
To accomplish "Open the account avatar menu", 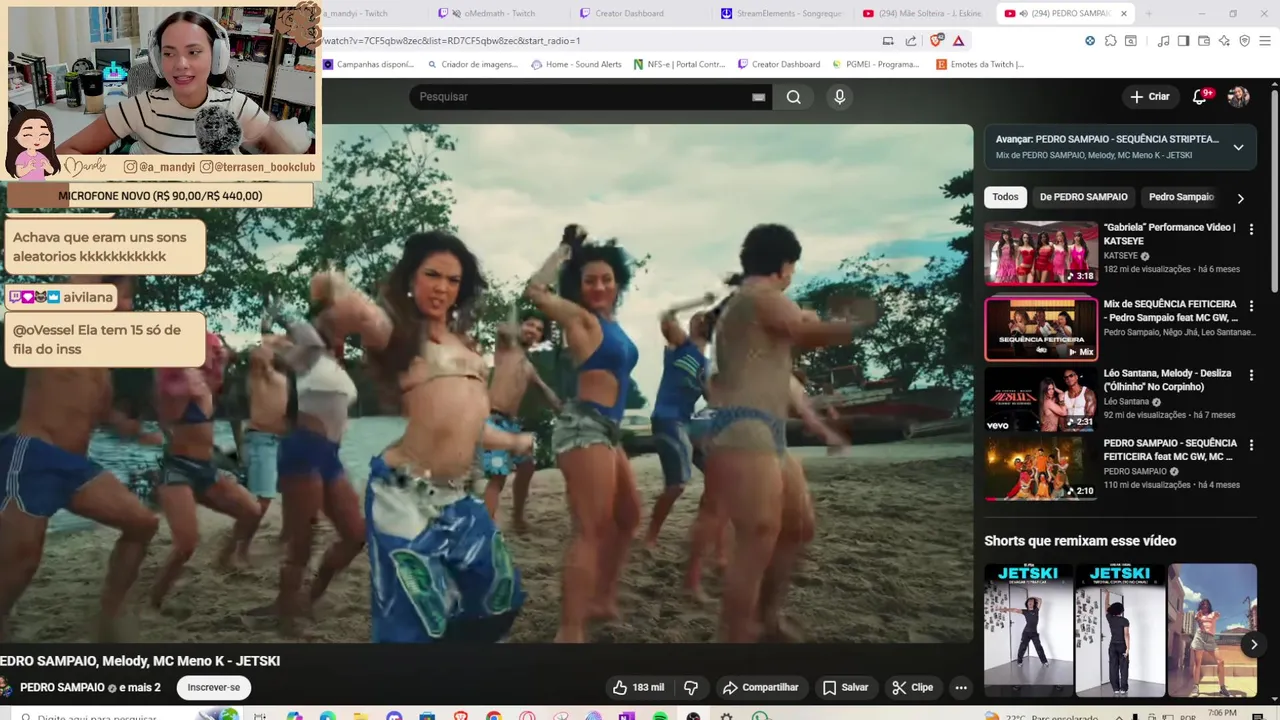I will (x=1239, y=97).
